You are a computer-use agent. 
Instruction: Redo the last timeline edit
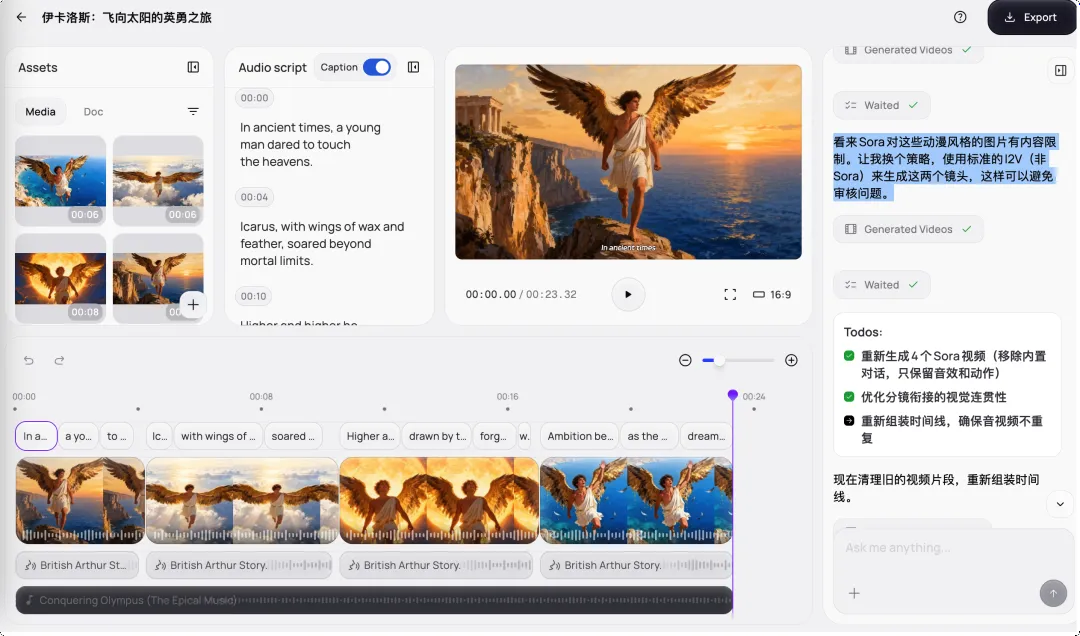[x=59, y=360]
